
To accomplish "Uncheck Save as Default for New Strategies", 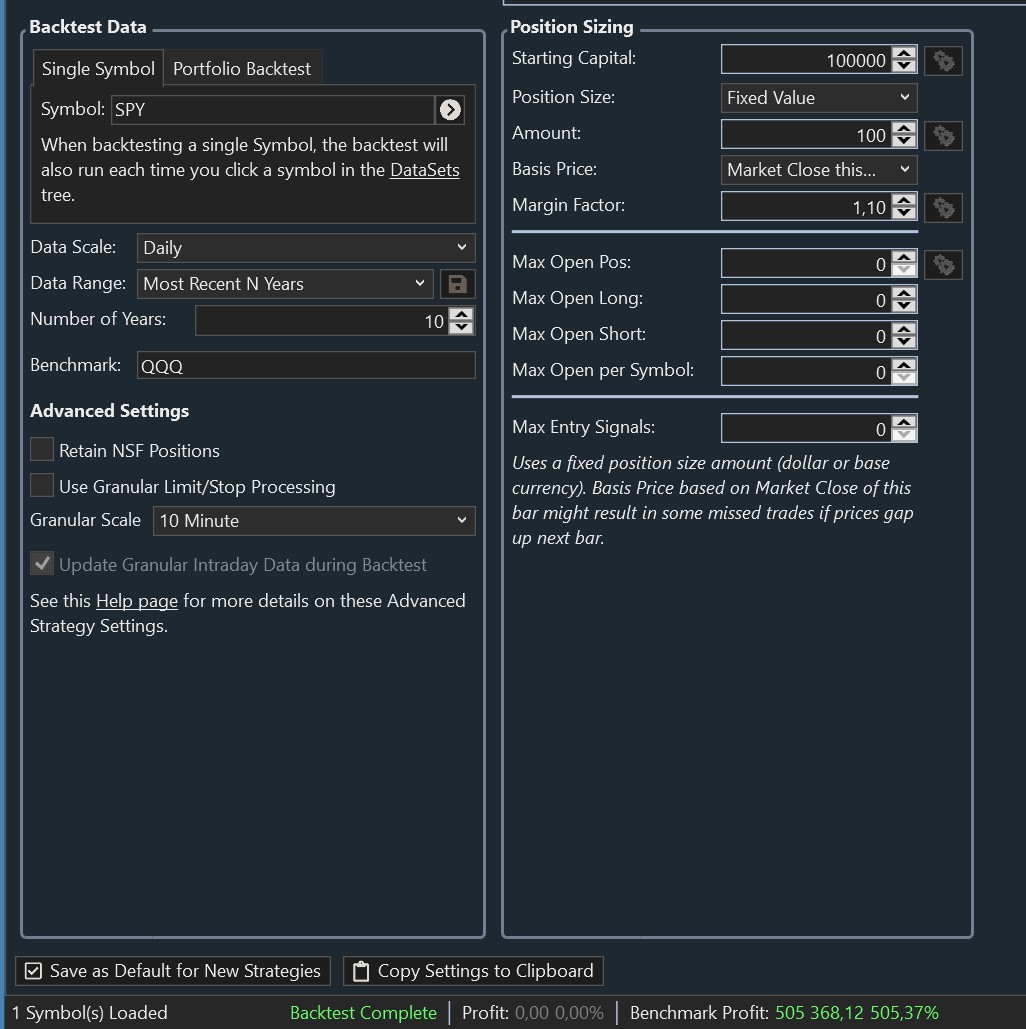I will click(x=33, y=971).
